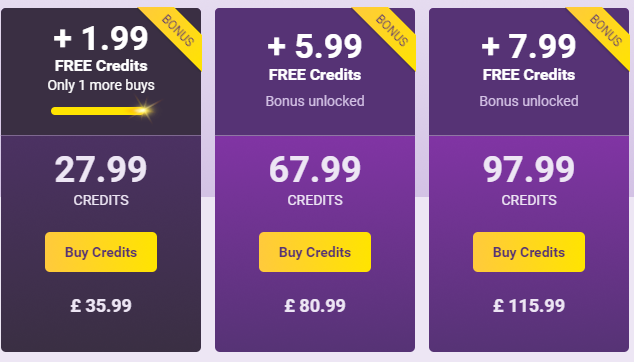
Task: Click the £ 35.99 price label
Action: click(101, 305)
